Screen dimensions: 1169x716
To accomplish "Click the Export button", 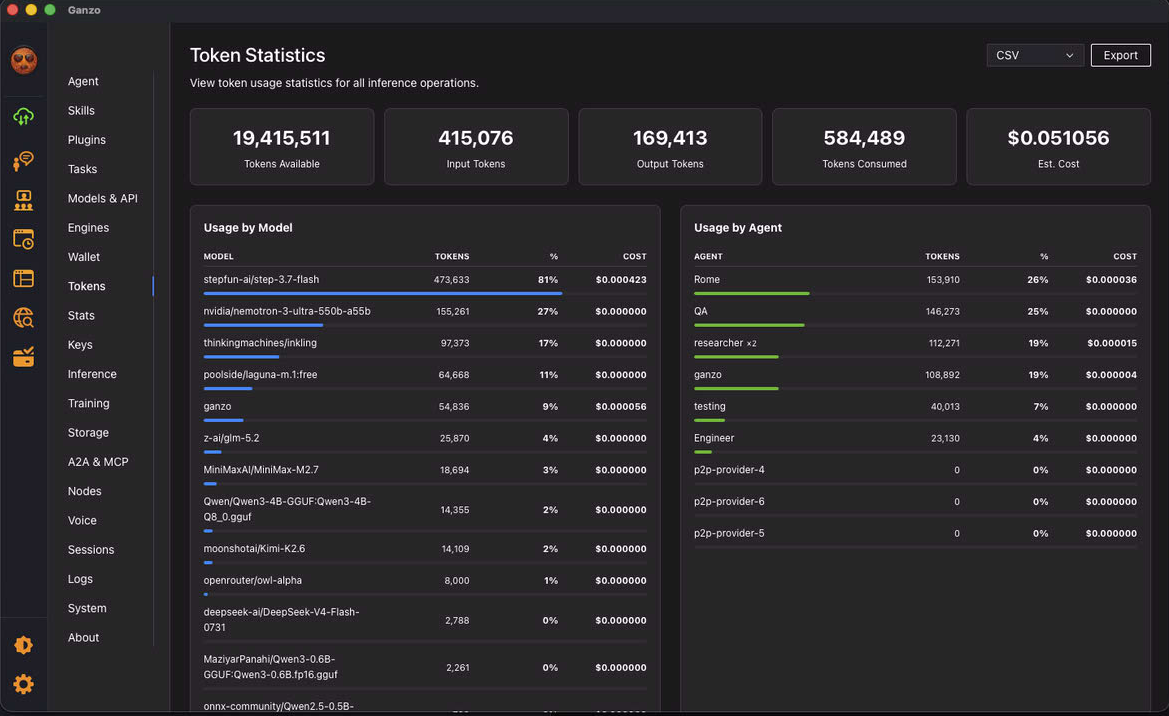I will point(1121,55).
